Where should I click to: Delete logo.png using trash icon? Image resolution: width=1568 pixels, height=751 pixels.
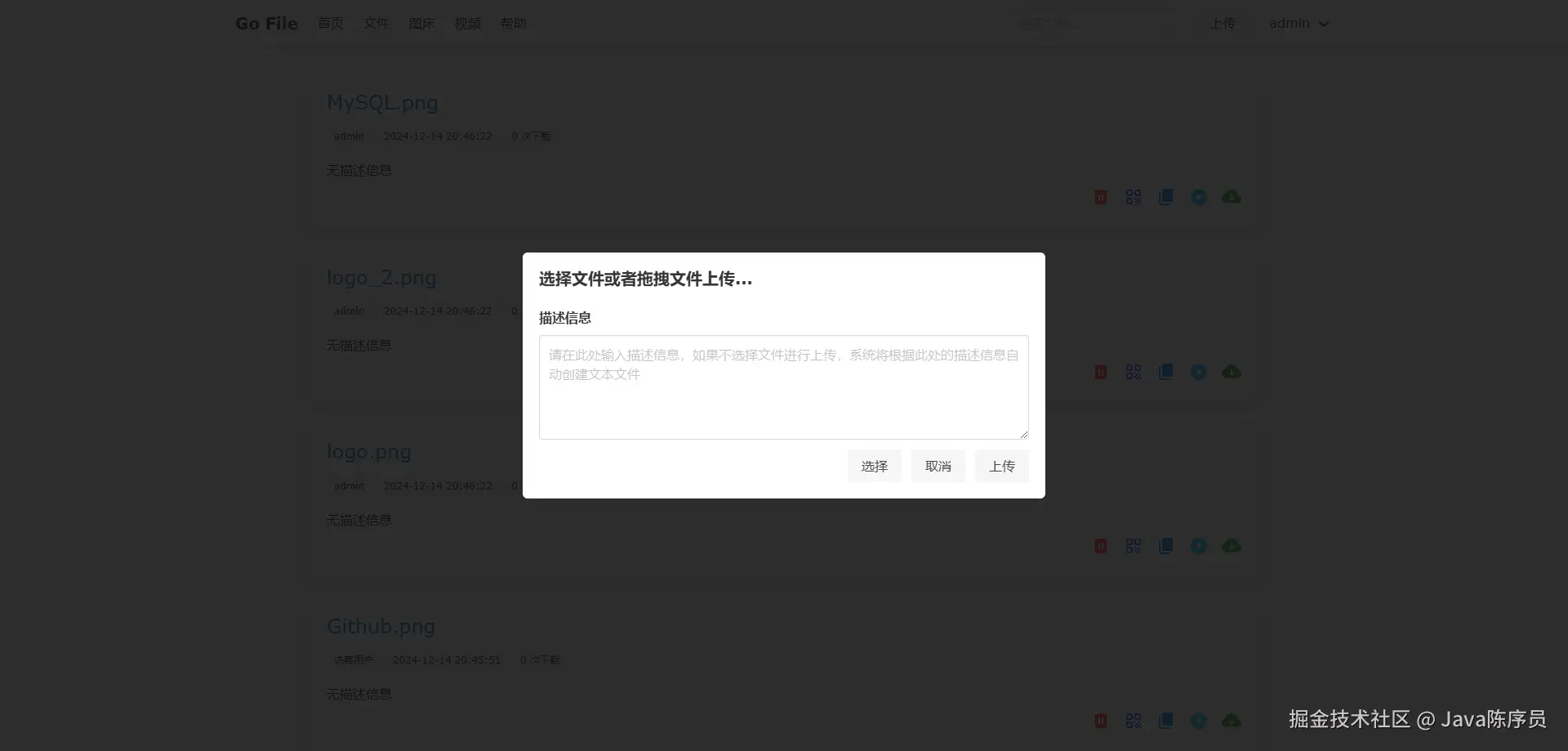(1101, 546)
